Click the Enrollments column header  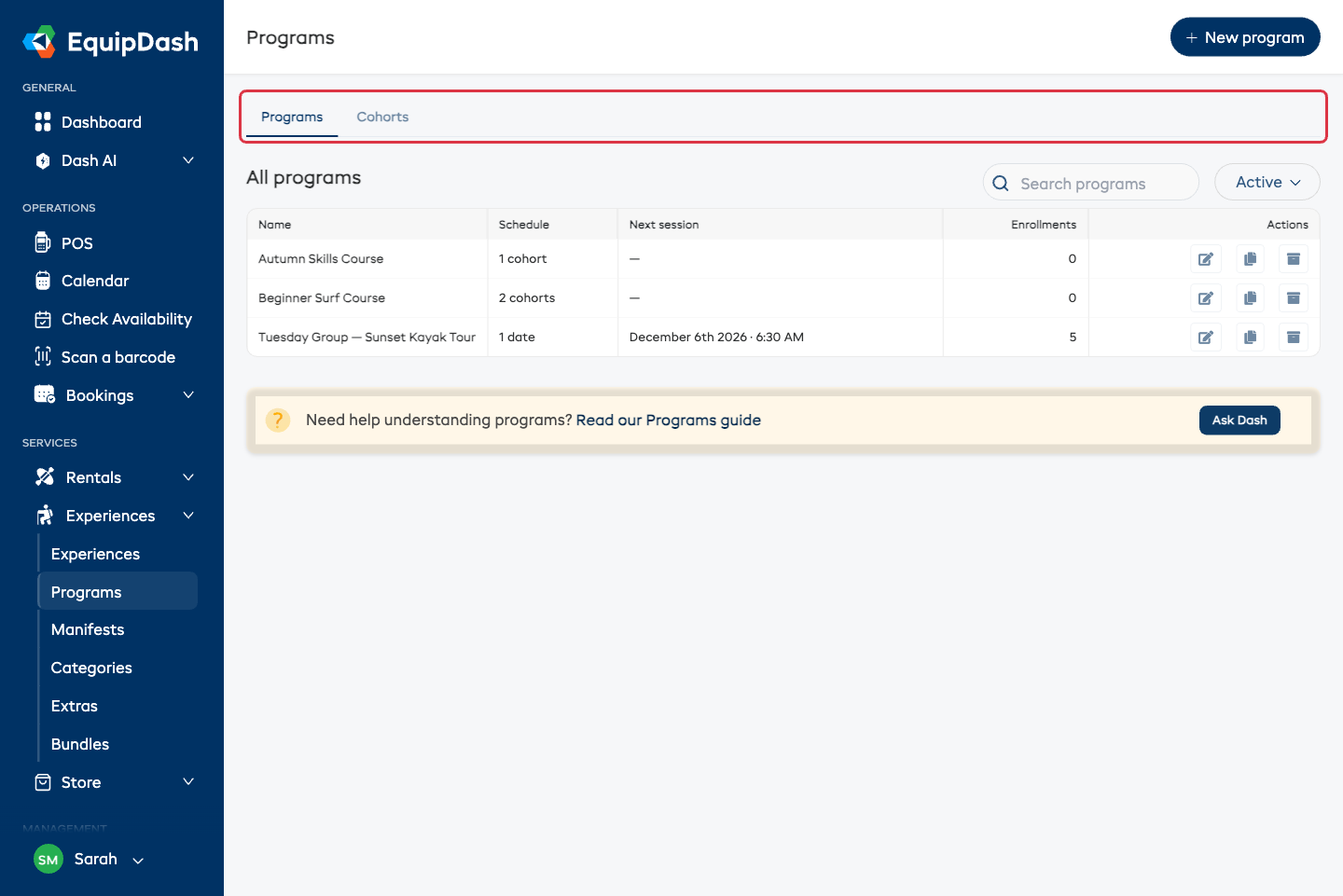(1044, 225)
